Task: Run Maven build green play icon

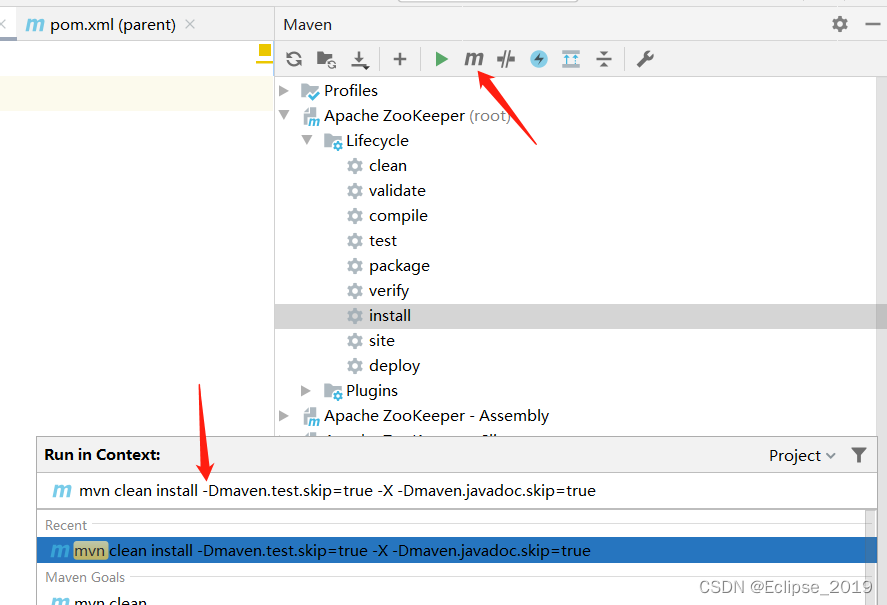Action: click(441, 59)
